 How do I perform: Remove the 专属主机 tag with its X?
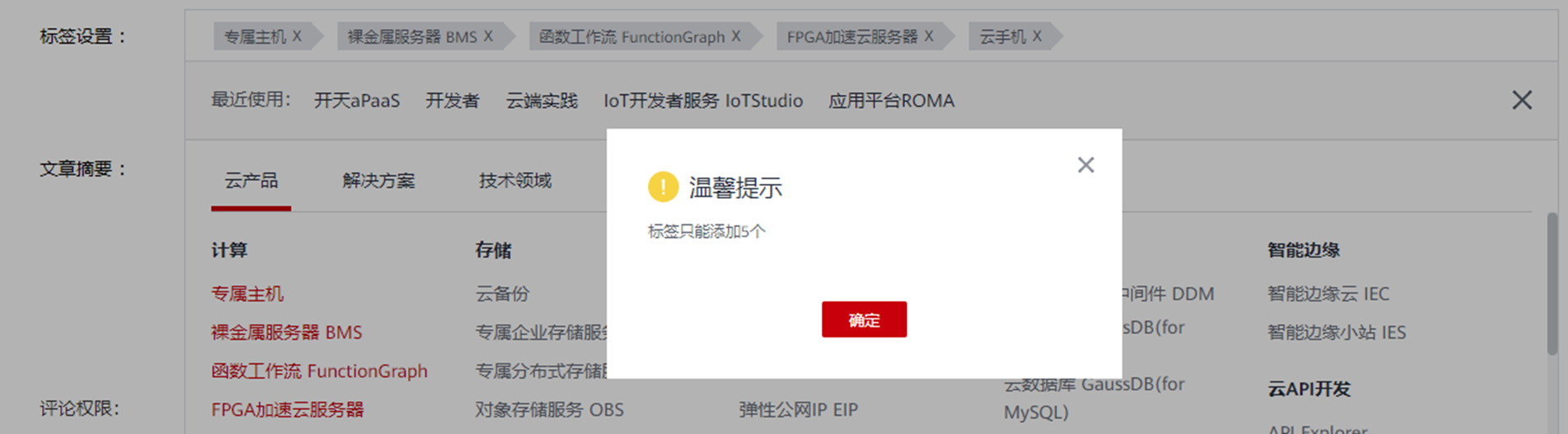click(x=297, y=36)
